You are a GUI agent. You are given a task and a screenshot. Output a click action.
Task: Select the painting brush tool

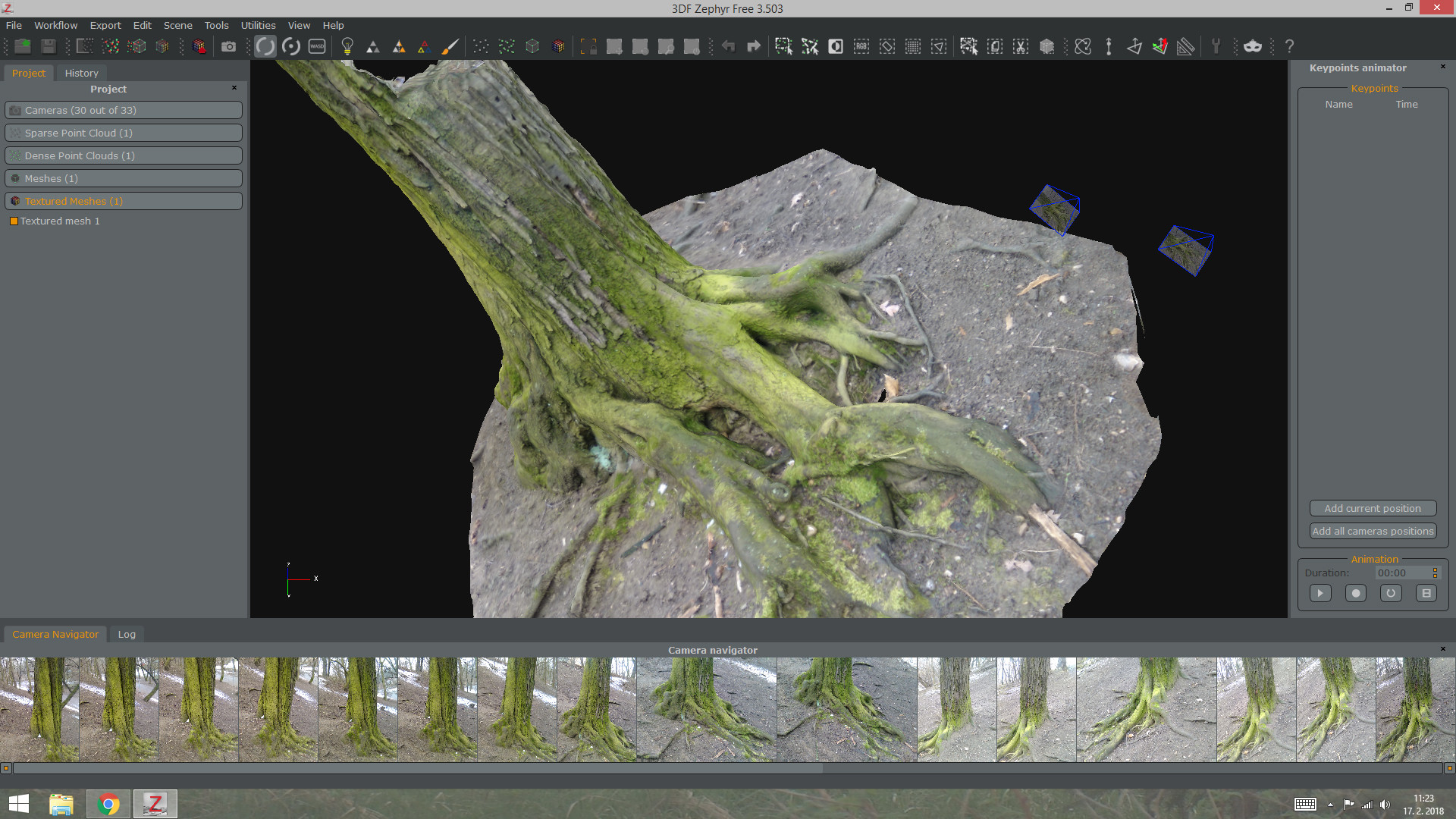coord(450,46)
